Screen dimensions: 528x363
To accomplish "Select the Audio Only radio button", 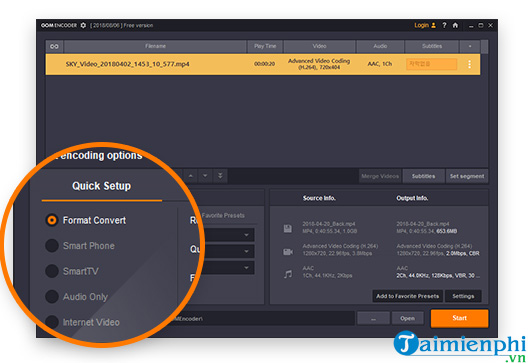I will pos(52,297).
